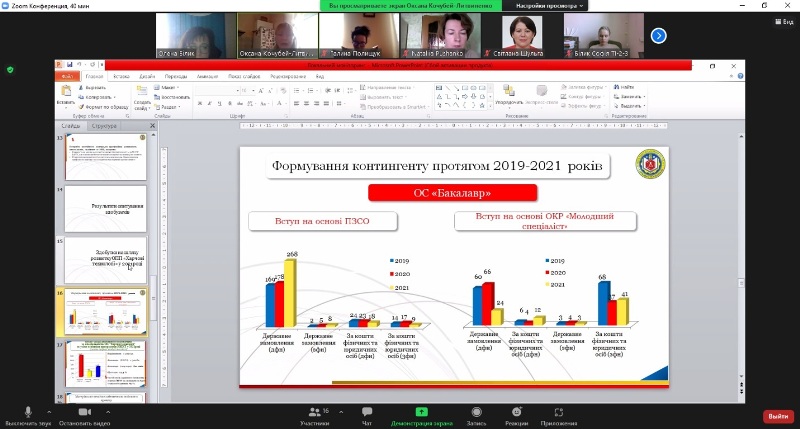800x429 pixels.
Task: Toggle underline formatting in ribbon
Action: pyautogui.click(x=219, y=104)
